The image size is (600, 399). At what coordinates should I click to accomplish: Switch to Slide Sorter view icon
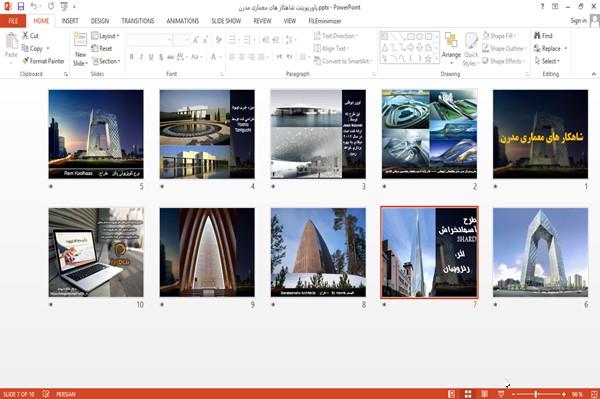(x=468, y=394)
